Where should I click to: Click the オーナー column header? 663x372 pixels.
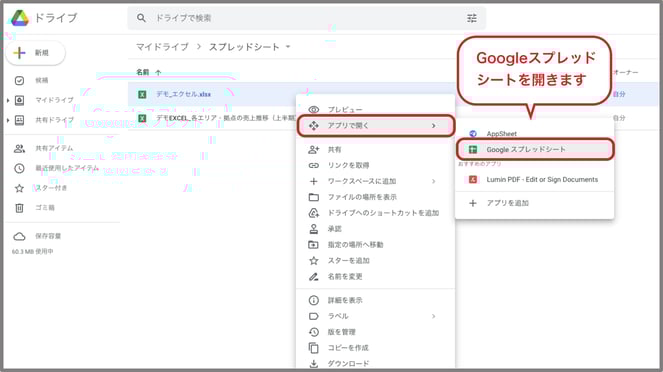tap(625, 72)
